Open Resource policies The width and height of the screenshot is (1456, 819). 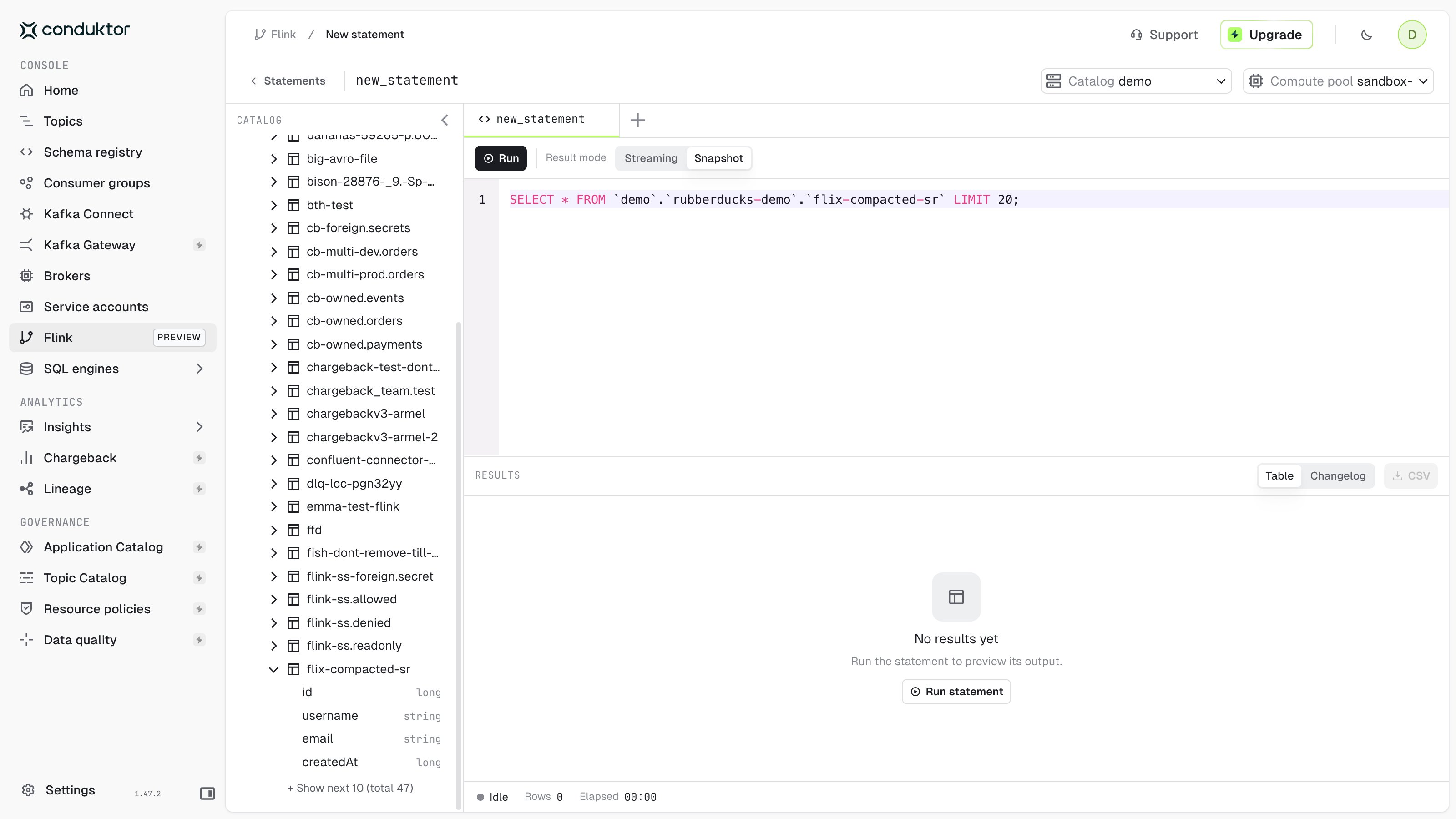112,609
